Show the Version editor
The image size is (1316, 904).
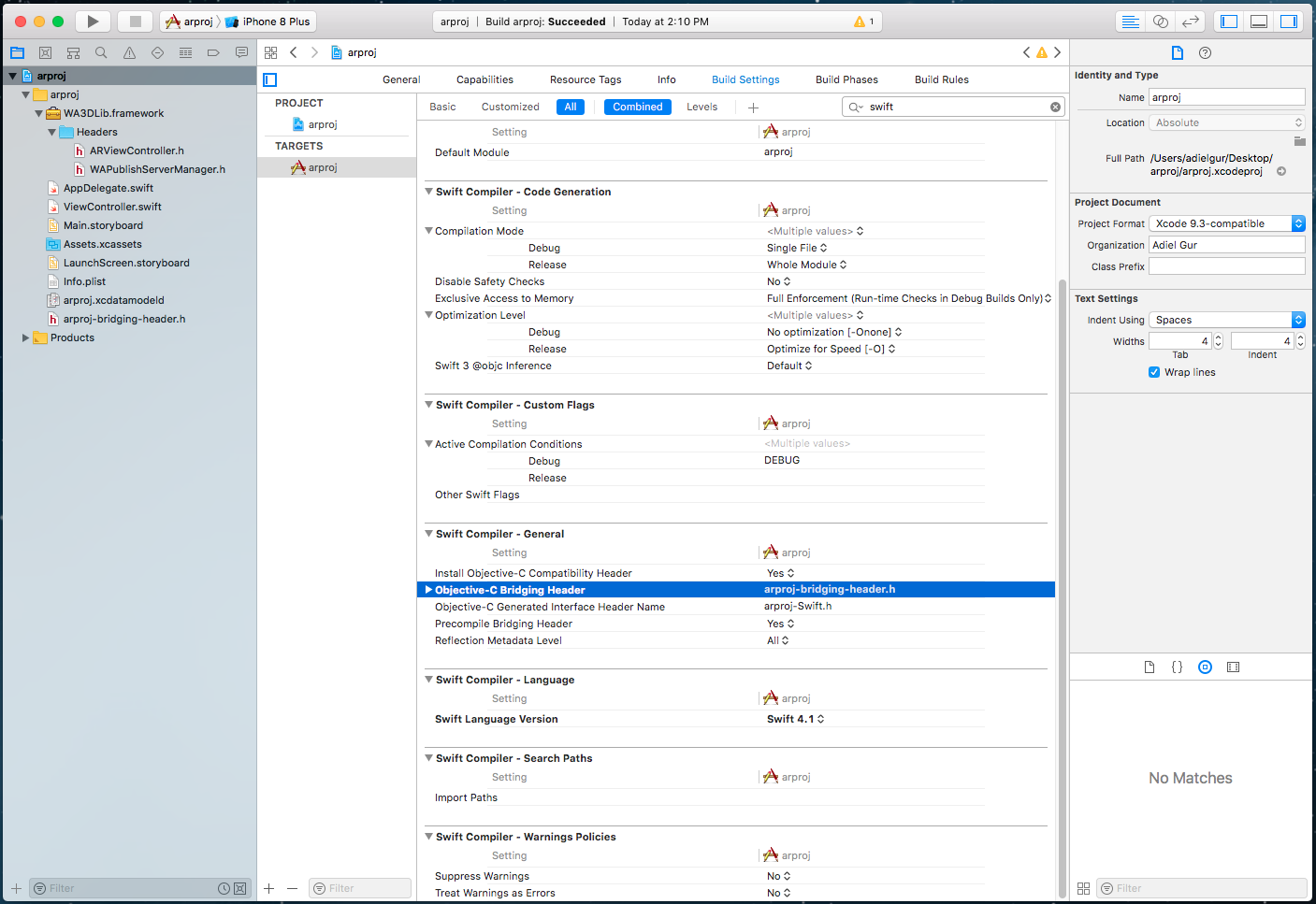[x=1190, y=22]
